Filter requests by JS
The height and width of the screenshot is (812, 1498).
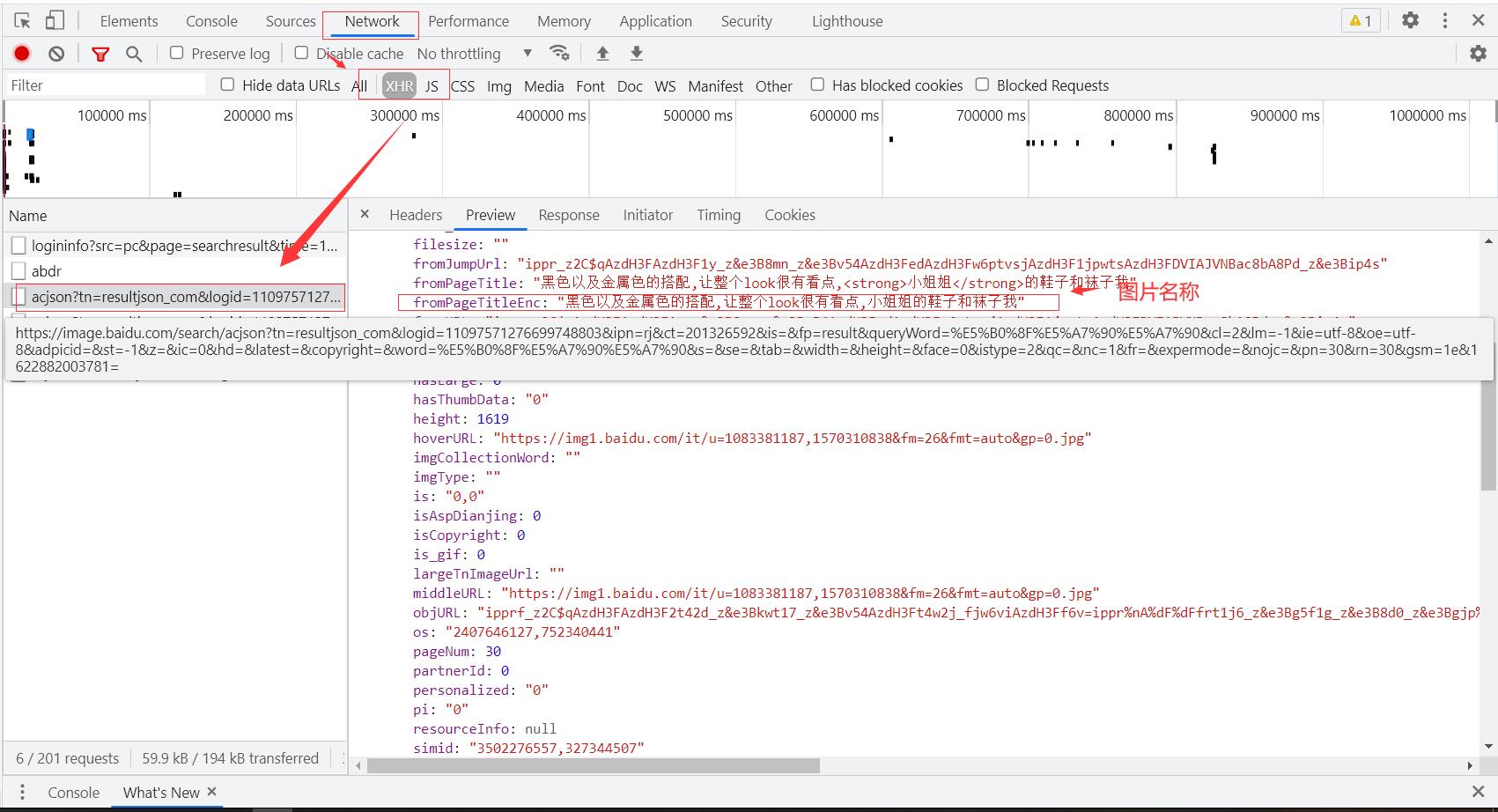pos(432,85)
